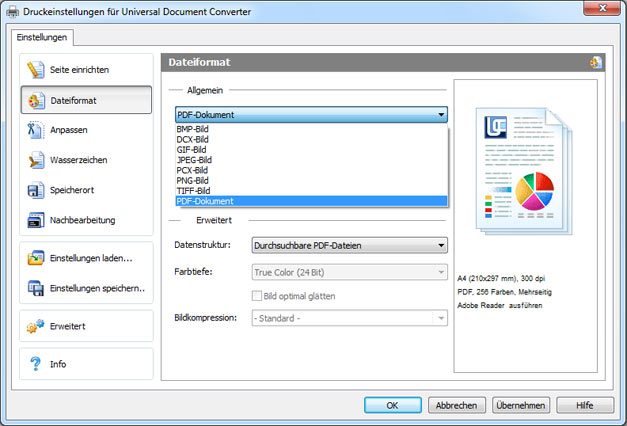627x426 pixels.
Task: Click the Nachbearbeitung window icon
Action: (x=36, y=220)
